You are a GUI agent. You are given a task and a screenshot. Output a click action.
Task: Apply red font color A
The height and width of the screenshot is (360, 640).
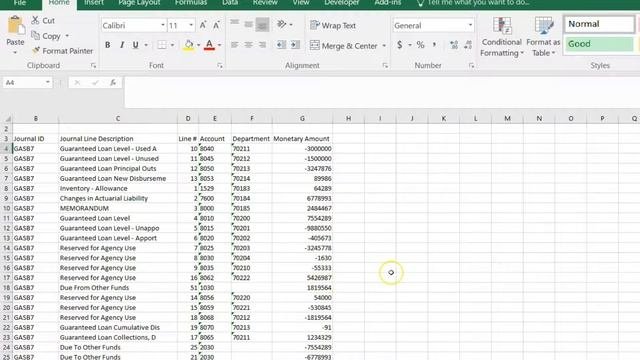pyautogui.click(x=209, y=45)
